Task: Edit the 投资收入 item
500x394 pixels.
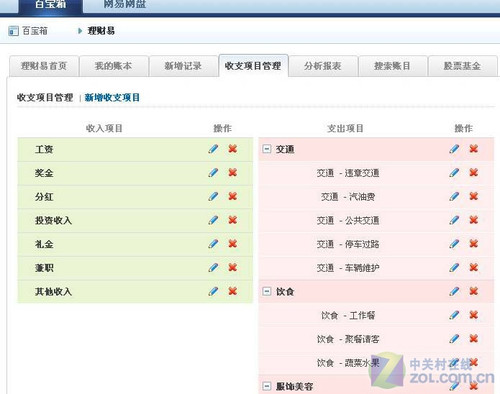Action: [213, 220]
